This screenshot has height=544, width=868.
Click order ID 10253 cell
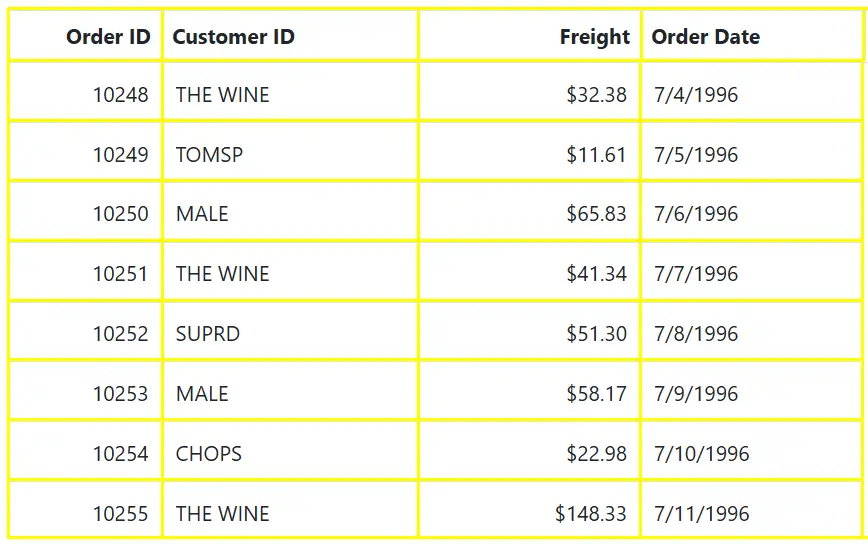click(x=120, y=394)
